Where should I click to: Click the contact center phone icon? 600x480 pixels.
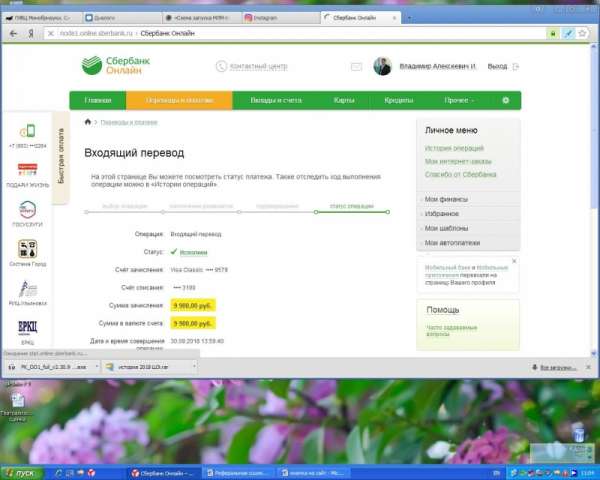pos(221,66)
